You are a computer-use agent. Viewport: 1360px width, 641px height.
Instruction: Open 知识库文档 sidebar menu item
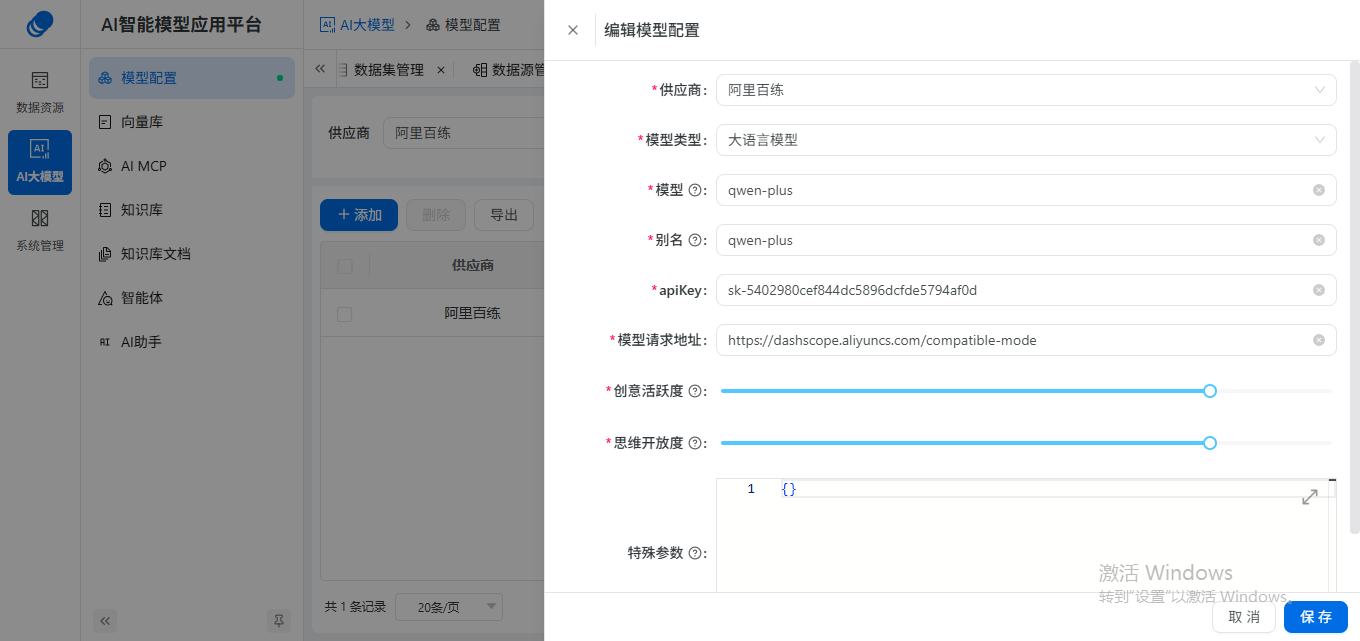point(192,254)
